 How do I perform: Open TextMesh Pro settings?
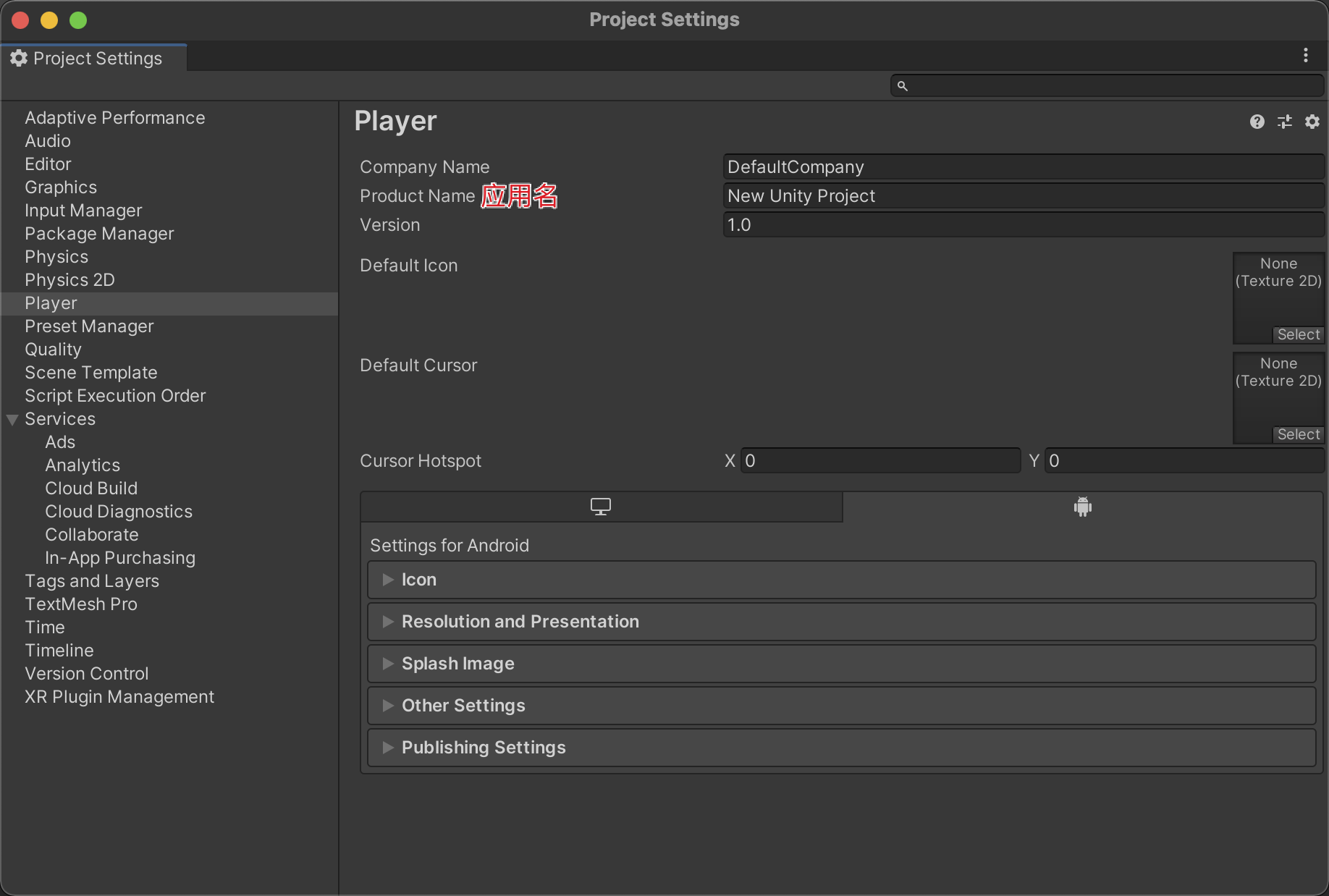click(169, 604)
